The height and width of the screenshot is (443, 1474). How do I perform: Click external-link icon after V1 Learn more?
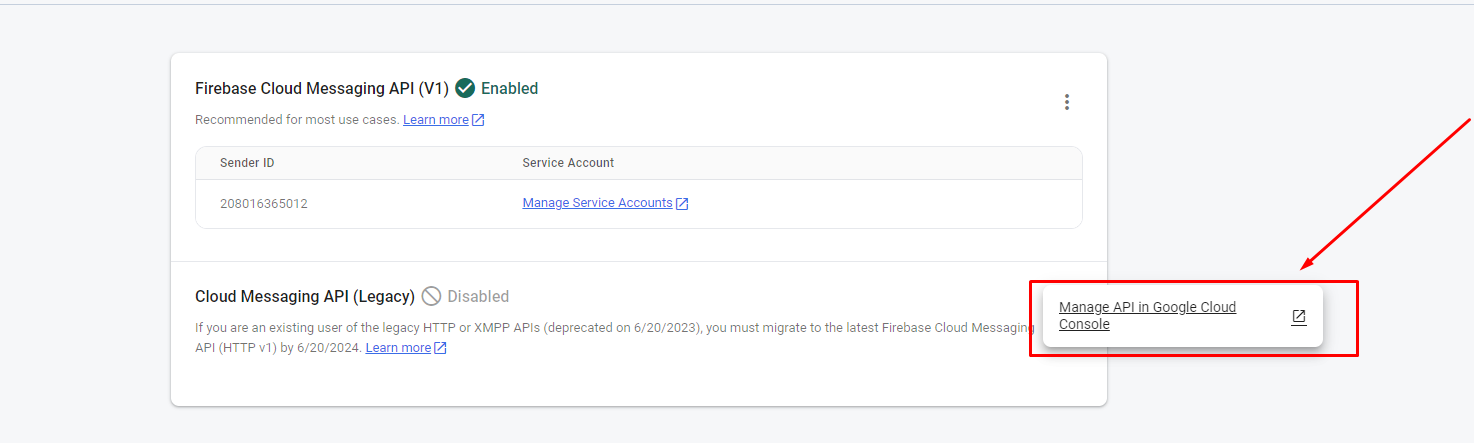[x=478, y=120]
